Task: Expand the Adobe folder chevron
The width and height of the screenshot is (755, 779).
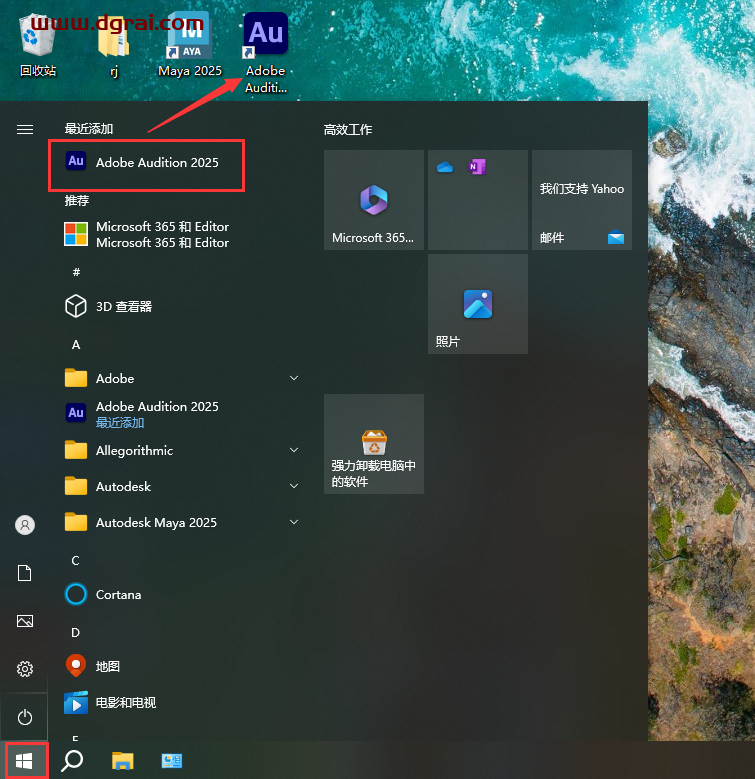Action: coord(294,378)
